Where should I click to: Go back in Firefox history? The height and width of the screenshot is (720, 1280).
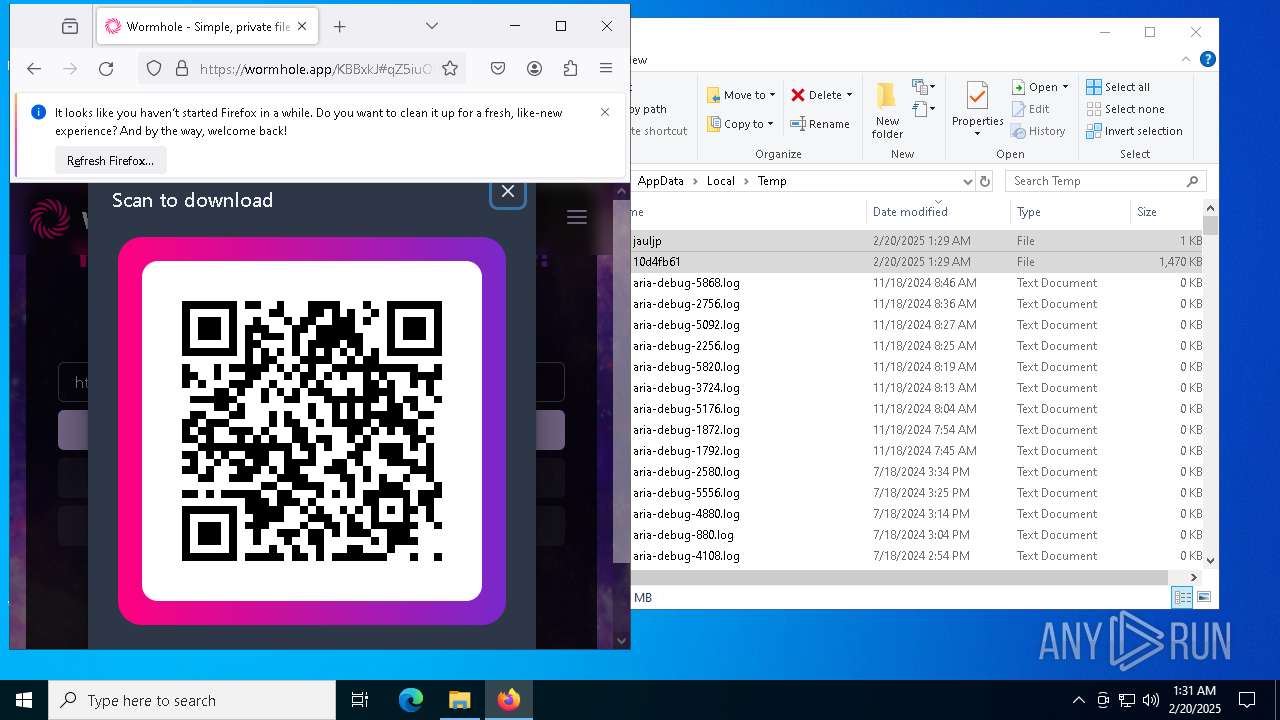[34, 69]
